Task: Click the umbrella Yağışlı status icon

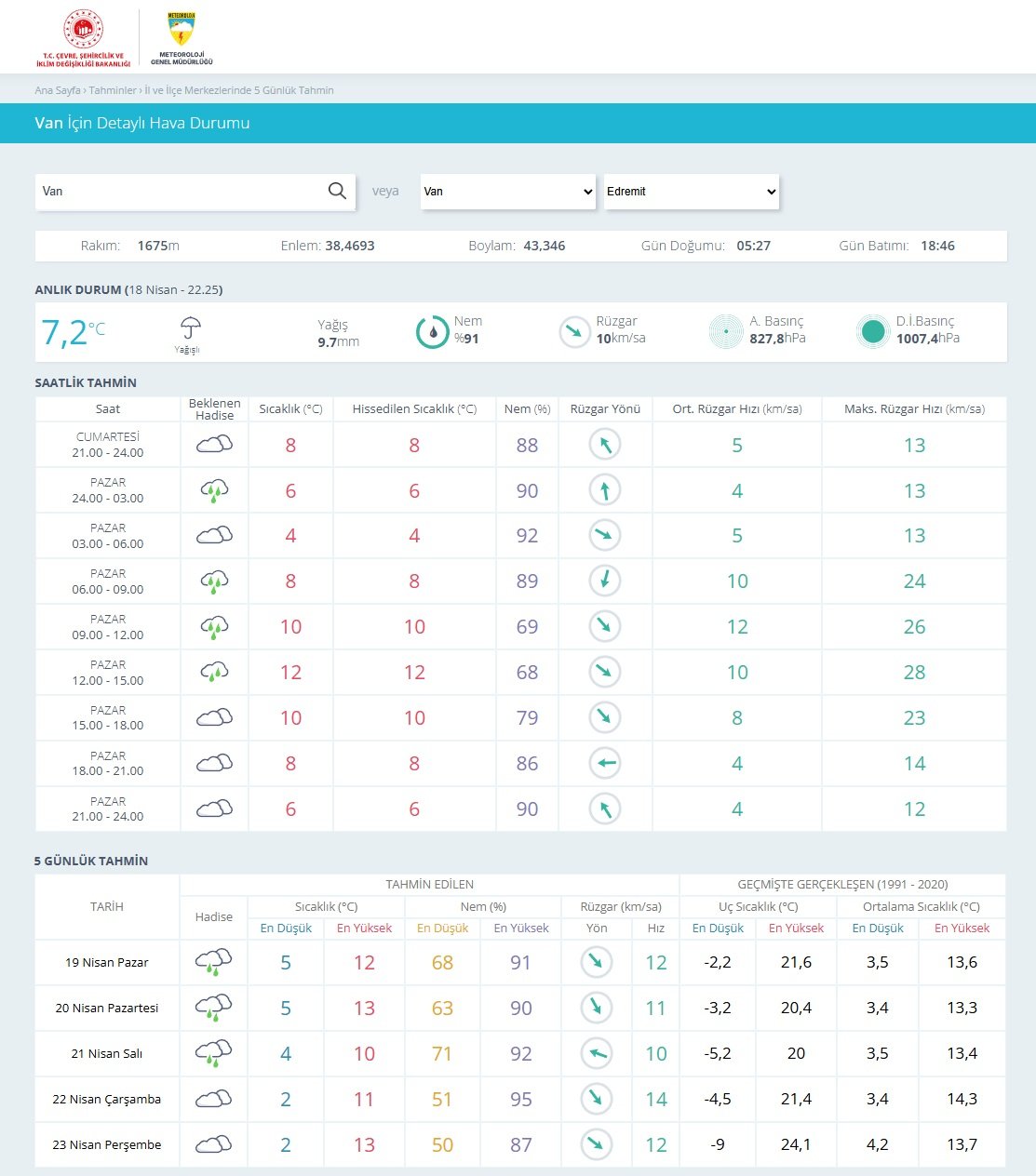Action: point(190,328)
